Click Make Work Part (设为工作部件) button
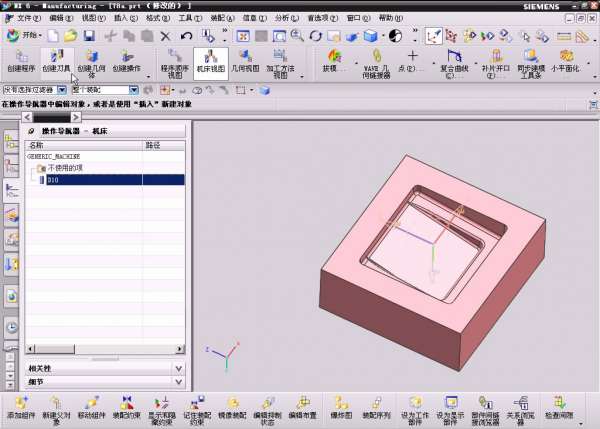 pyautogui.click(x=415, y=411)
